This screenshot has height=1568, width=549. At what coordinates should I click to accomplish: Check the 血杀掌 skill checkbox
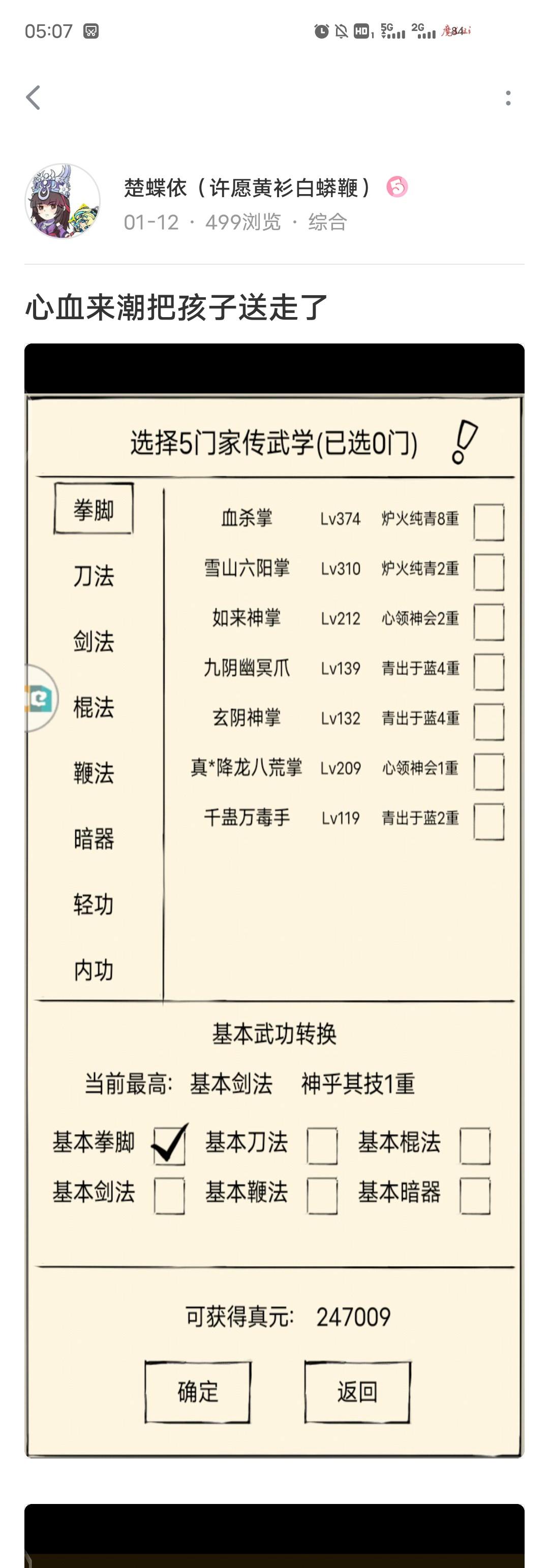click(x=489, y=522)
